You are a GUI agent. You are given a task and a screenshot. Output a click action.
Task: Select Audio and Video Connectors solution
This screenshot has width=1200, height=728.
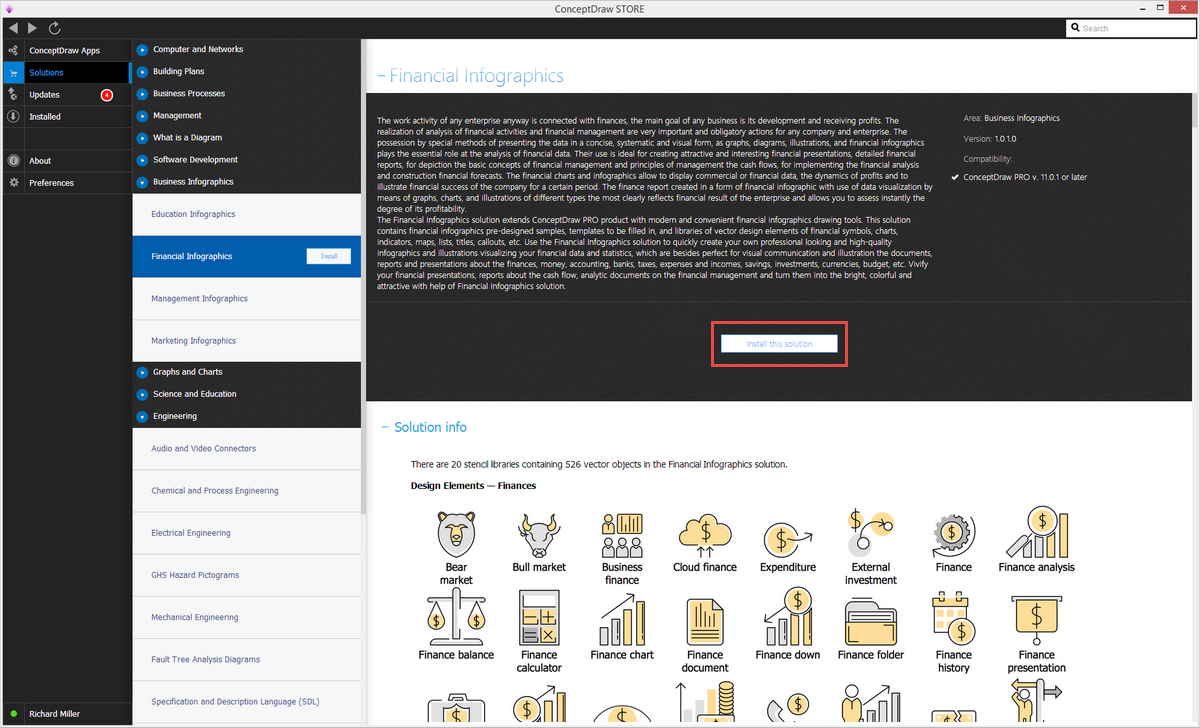click(246, 448)
